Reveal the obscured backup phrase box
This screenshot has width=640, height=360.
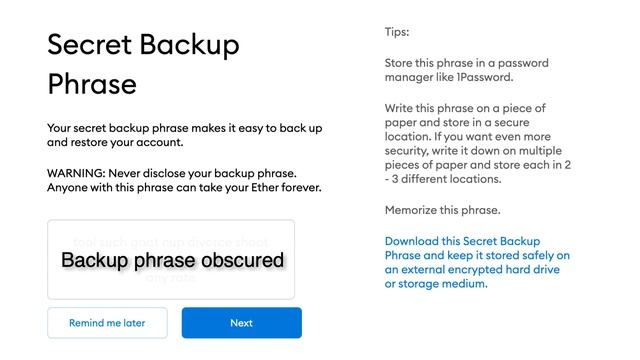[171, 260]
